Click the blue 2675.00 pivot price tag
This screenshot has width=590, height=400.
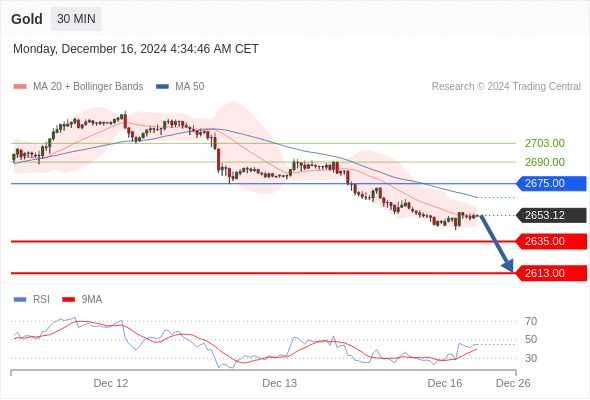[x=551, y=184]
